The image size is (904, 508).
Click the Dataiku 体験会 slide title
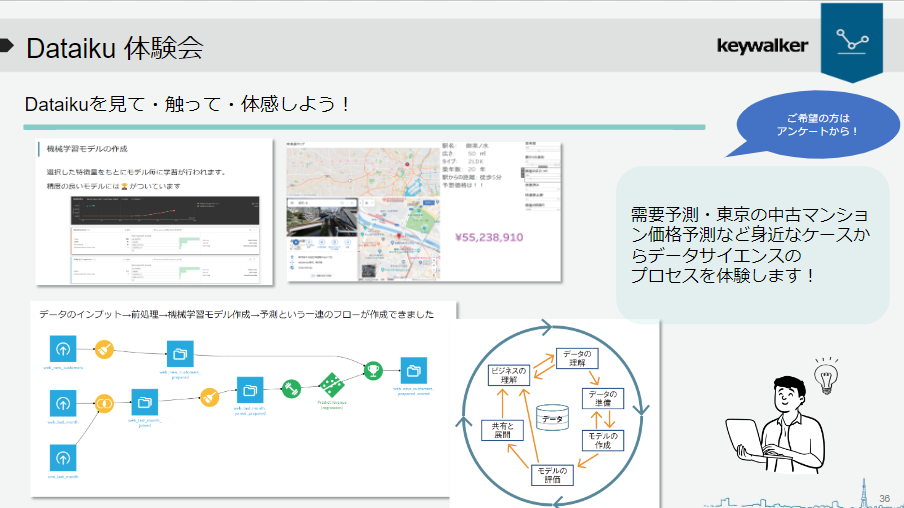click(x=114, y=48)
